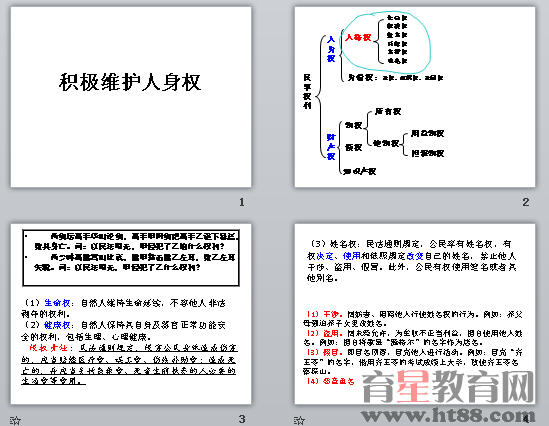Image resolution: width=549 pixels, height=426 pixels.
Task: Click slide number 3 label
Action: pos(242,419)
